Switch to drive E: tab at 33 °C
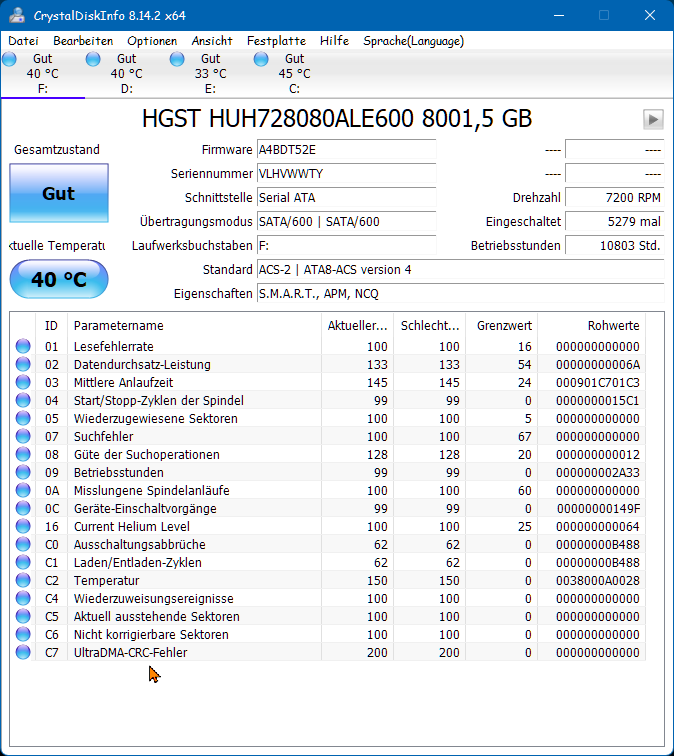674x756 pixels. click(x=211, y=74)
